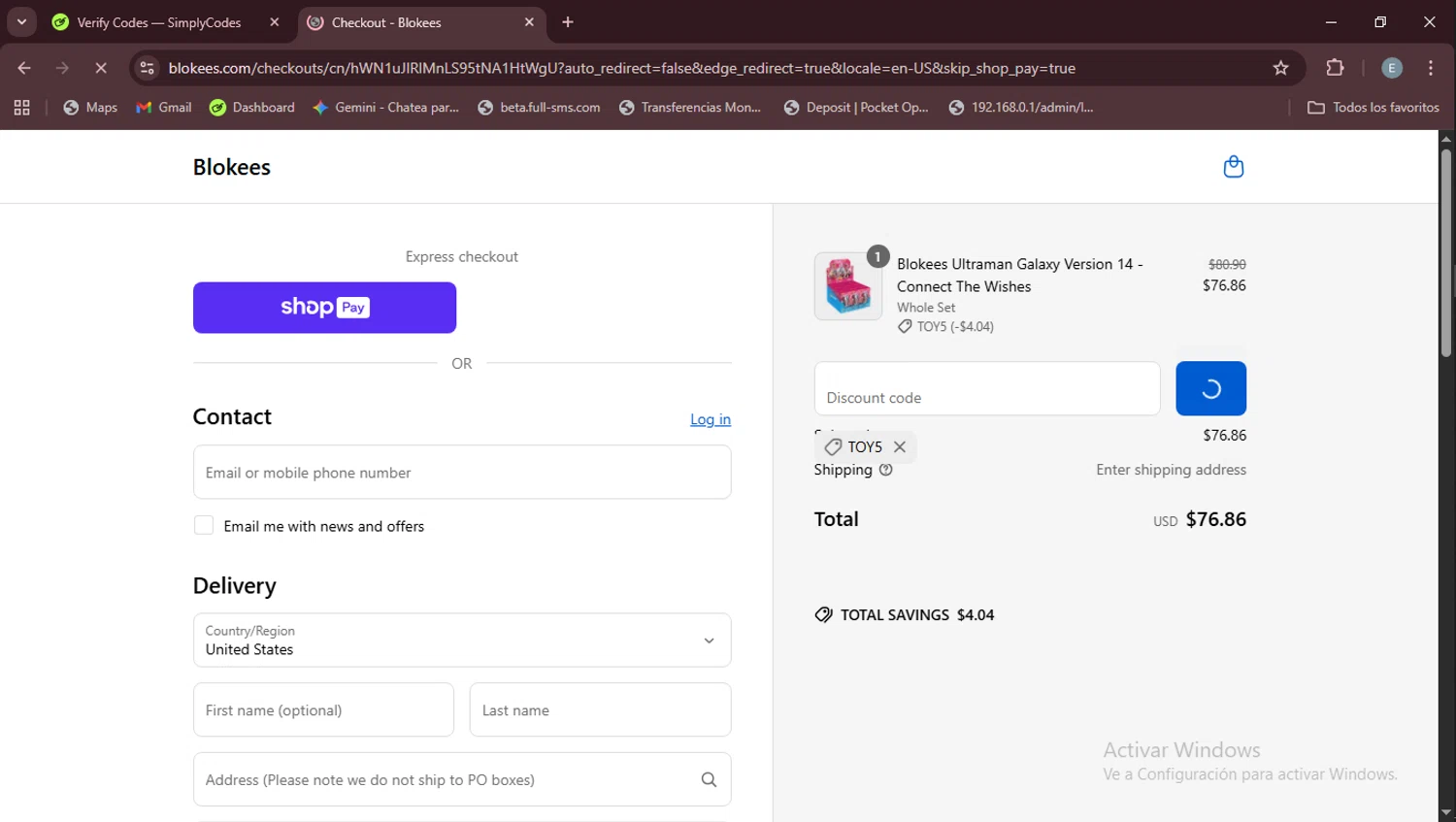1456x822 pixels.
Task: Open the profile avatar E menu
Action: pyautogui.click(x=1392, y=68)
